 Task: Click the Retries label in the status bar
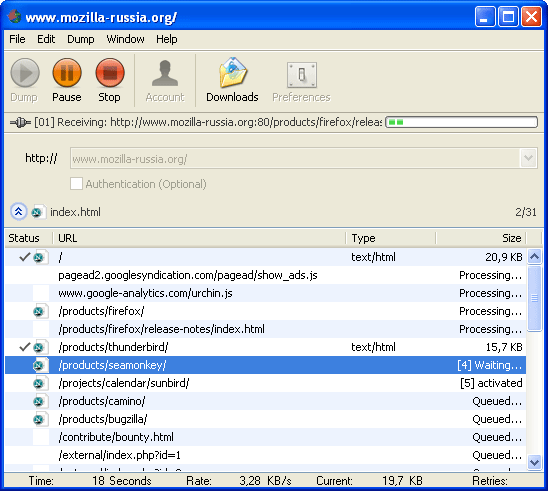(490, 481)
